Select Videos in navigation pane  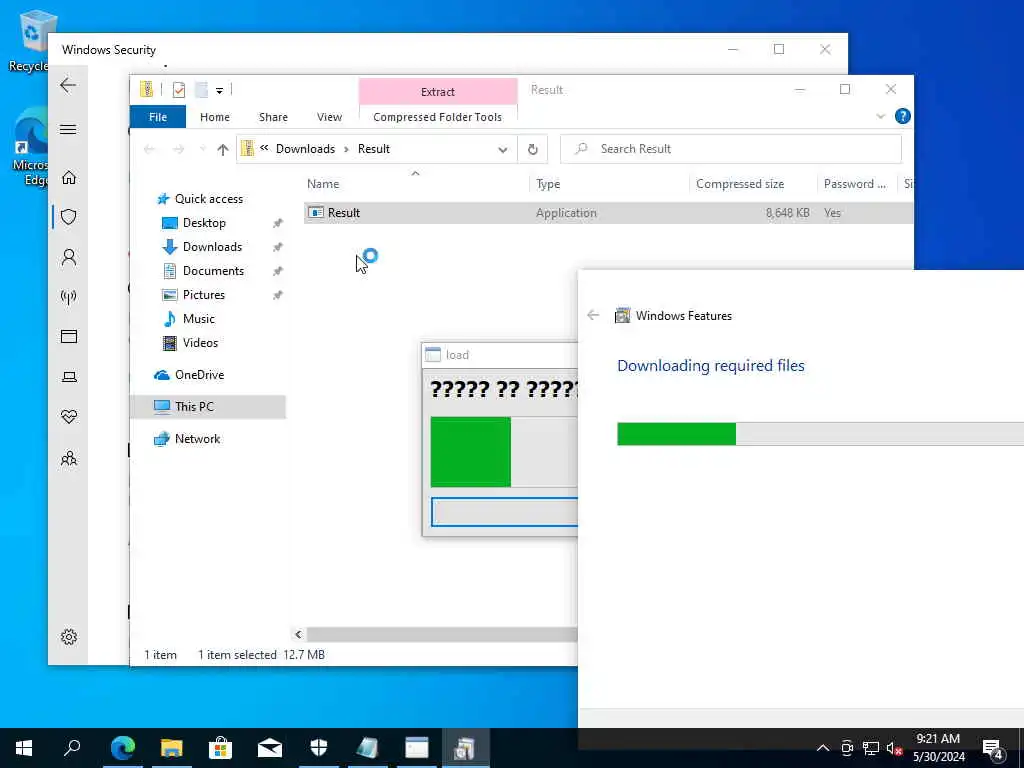pos(200,343)
